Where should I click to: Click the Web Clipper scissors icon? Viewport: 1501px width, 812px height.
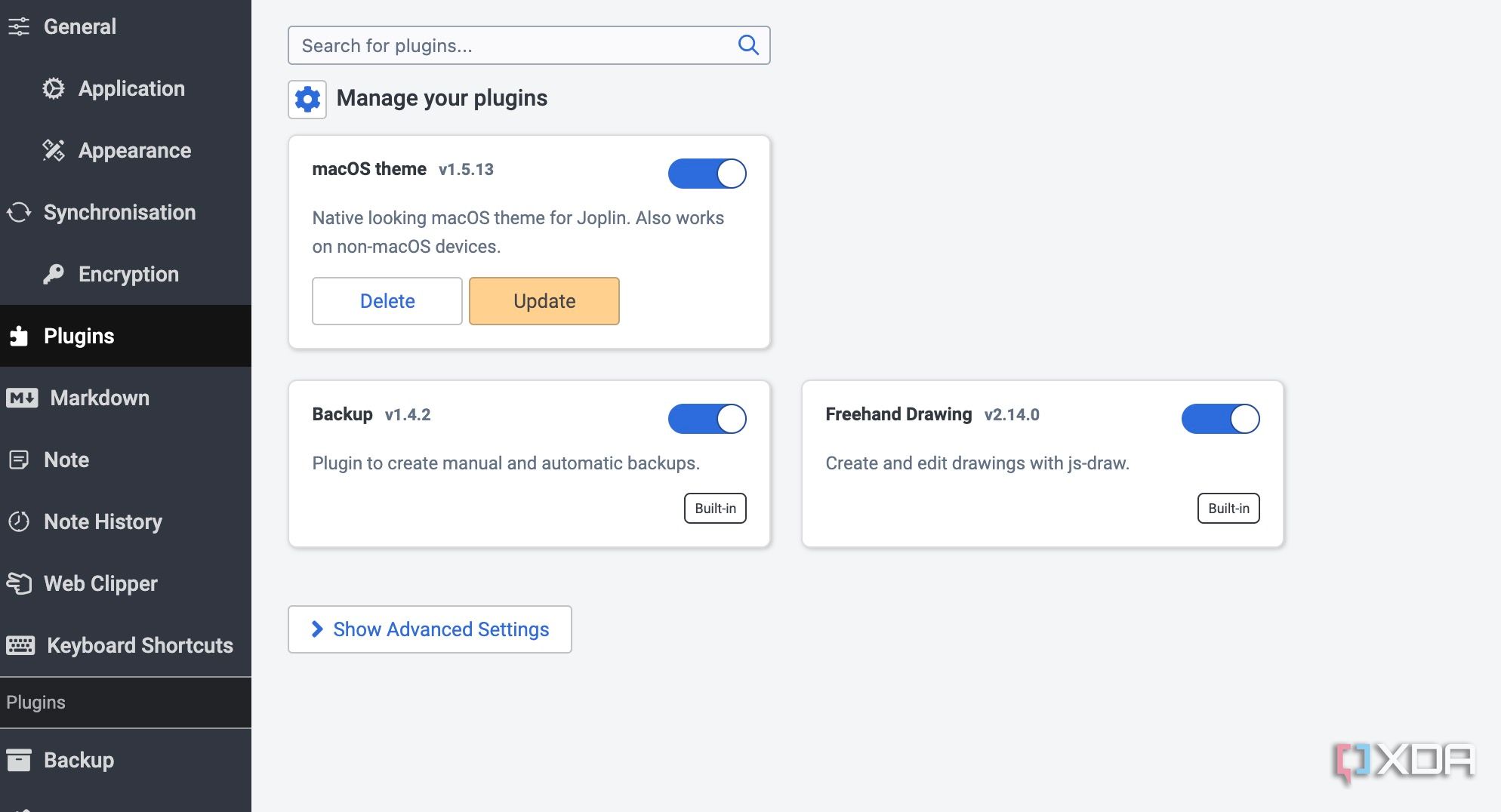tap(19, 583)
